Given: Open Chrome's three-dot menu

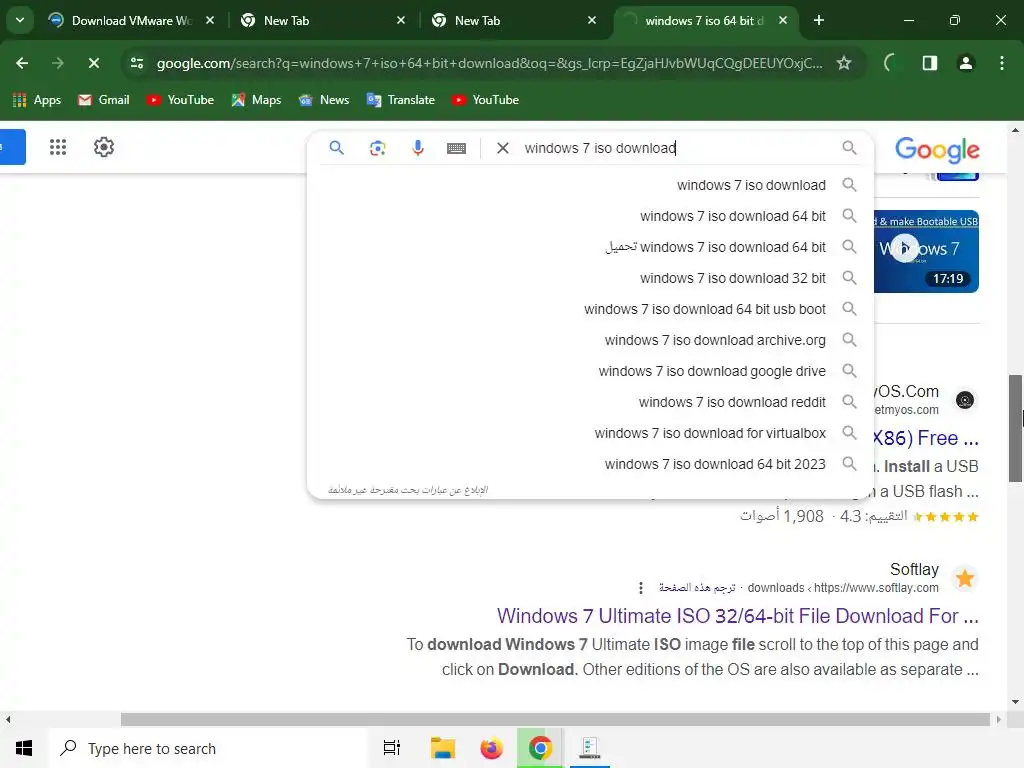Looking at the screenshot, I should click(x=1002, y=63).
